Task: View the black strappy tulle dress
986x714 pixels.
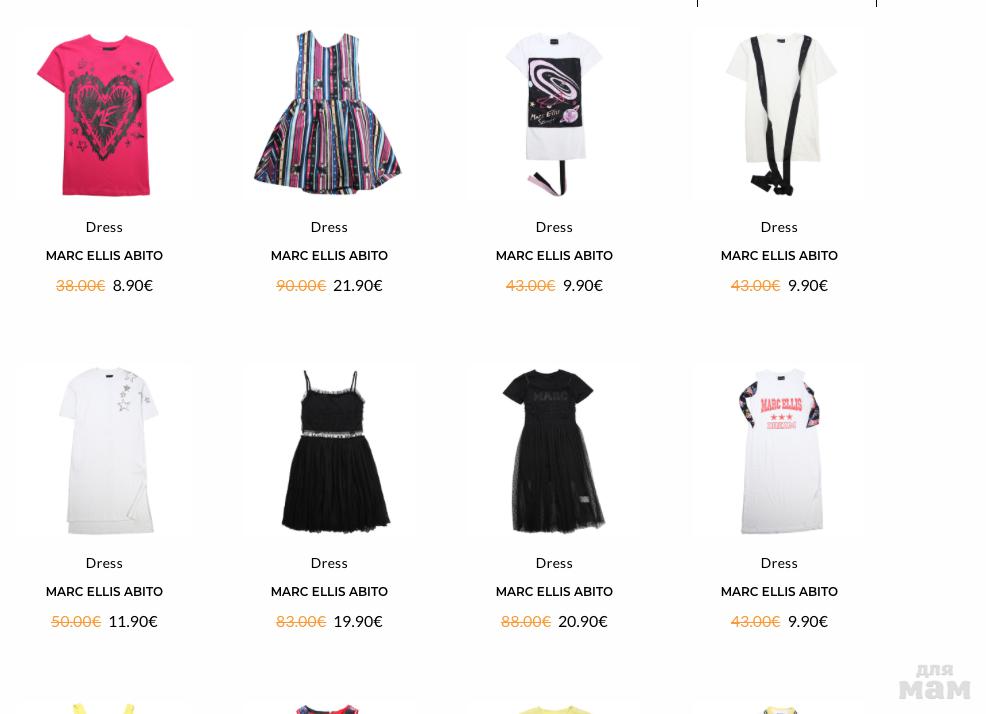Action: pyautogui.click(x=335, y=450)
